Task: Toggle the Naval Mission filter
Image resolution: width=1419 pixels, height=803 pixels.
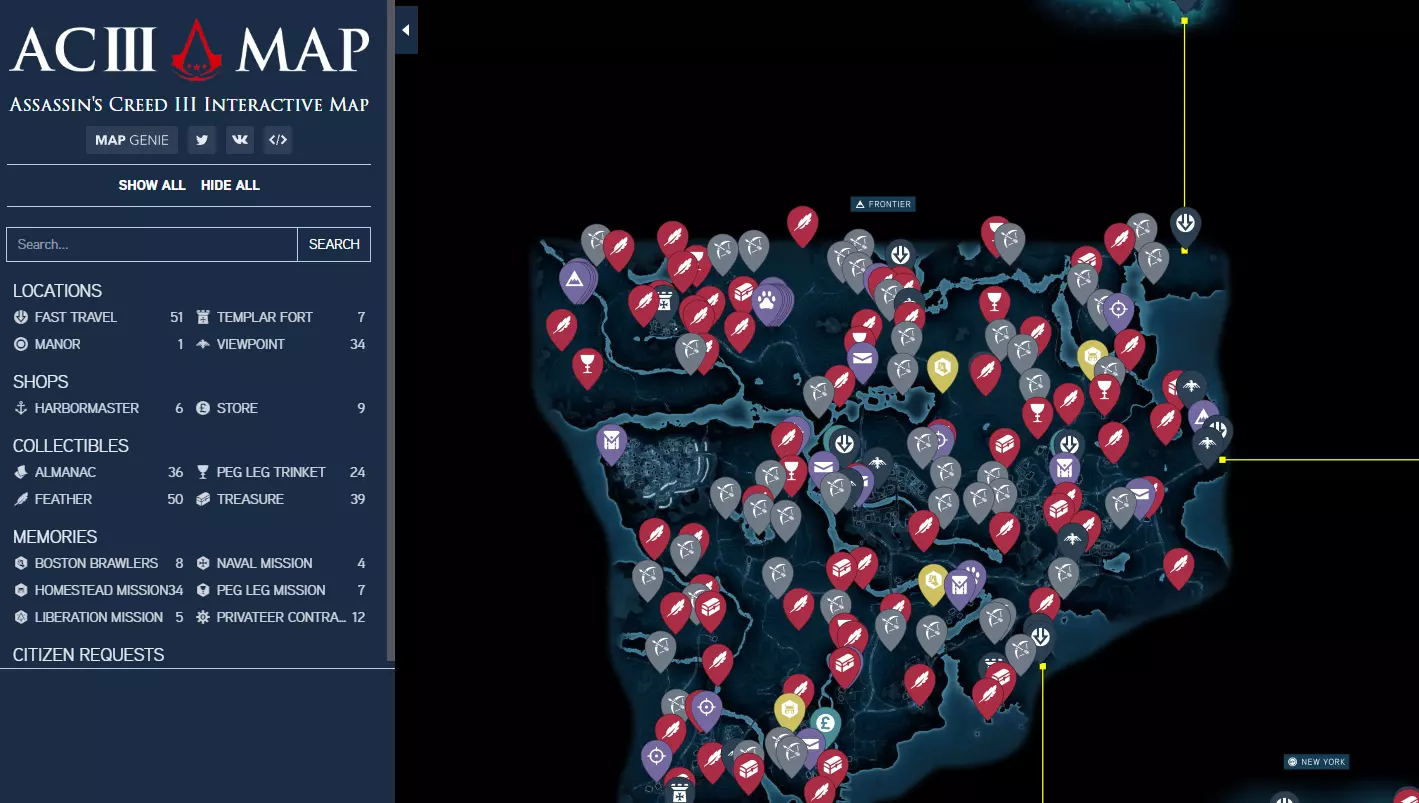Action: (280, 563)
